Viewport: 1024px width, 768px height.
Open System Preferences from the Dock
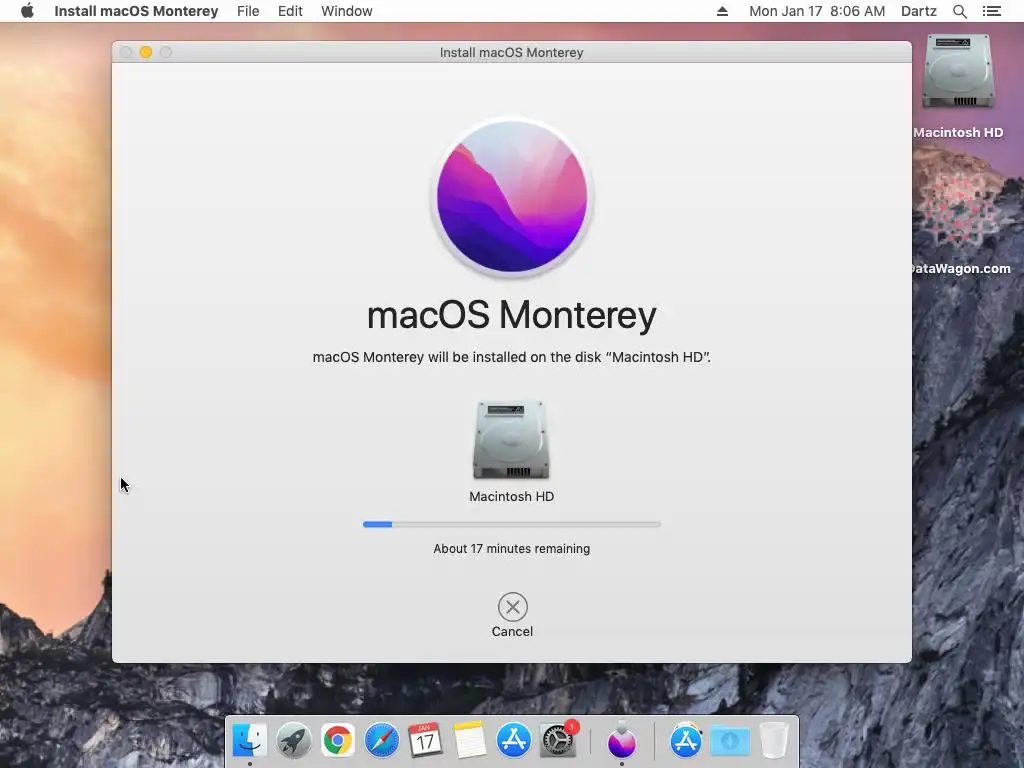click(x=558, y=741)
